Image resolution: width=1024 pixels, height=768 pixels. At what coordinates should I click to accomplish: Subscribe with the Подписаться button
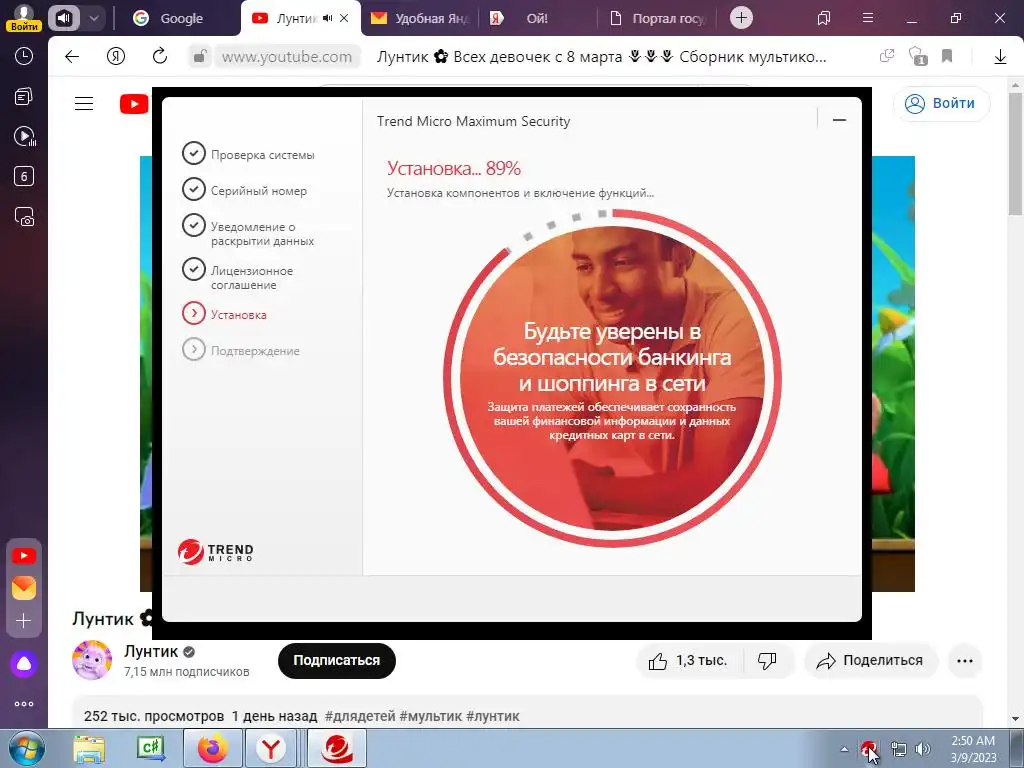click(x=336, y=660)
